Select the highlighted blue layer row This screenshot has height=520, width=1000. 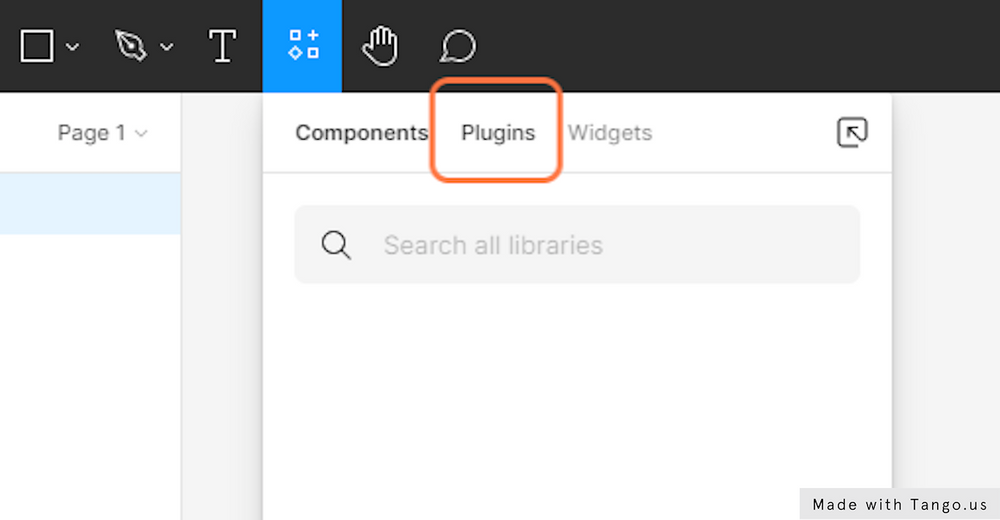point(90,202)
